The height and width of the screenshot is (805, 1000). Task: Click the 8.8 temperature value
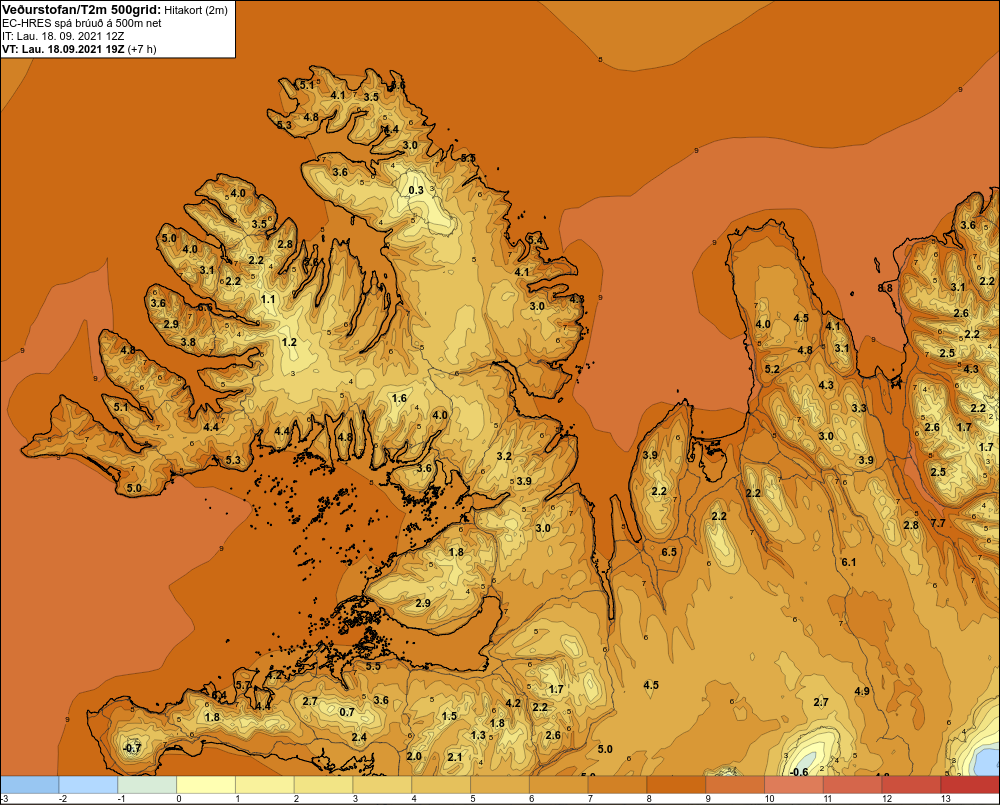885,288
